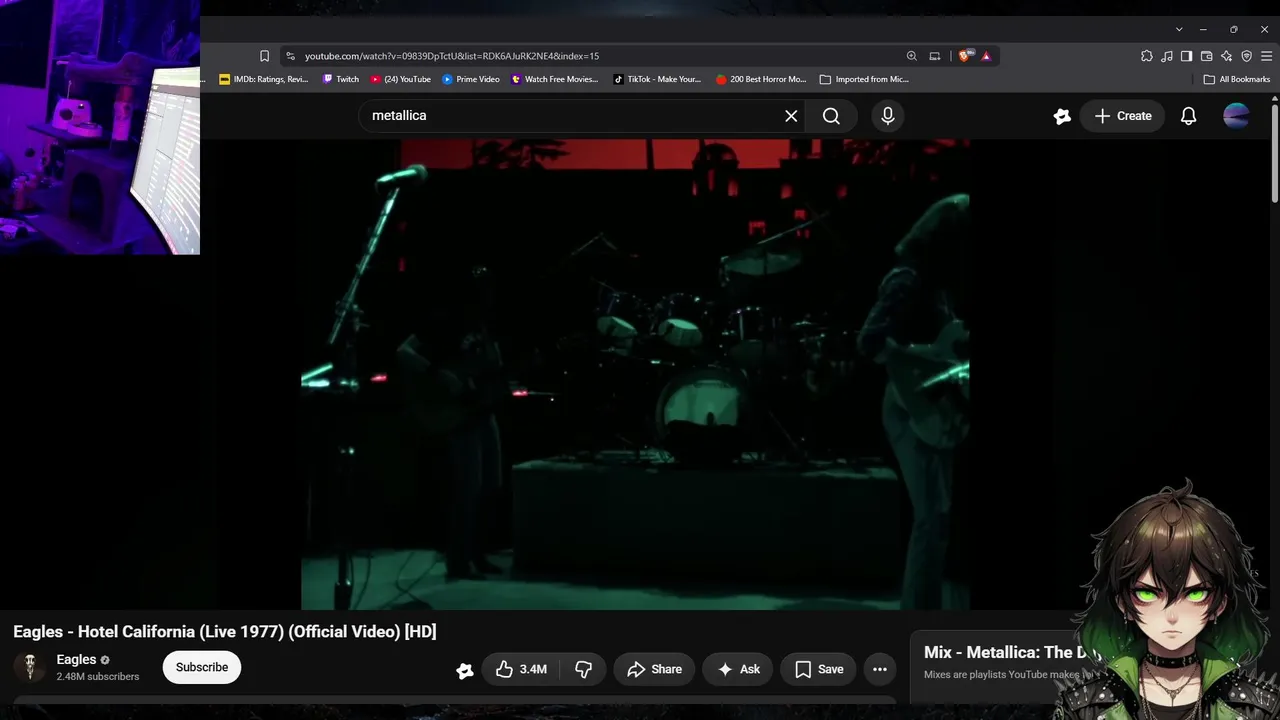Click the sparkle icon left of Create
Image resolution: width=1280 pixels, height=720 pixels.
click(x=1062, y=116)
